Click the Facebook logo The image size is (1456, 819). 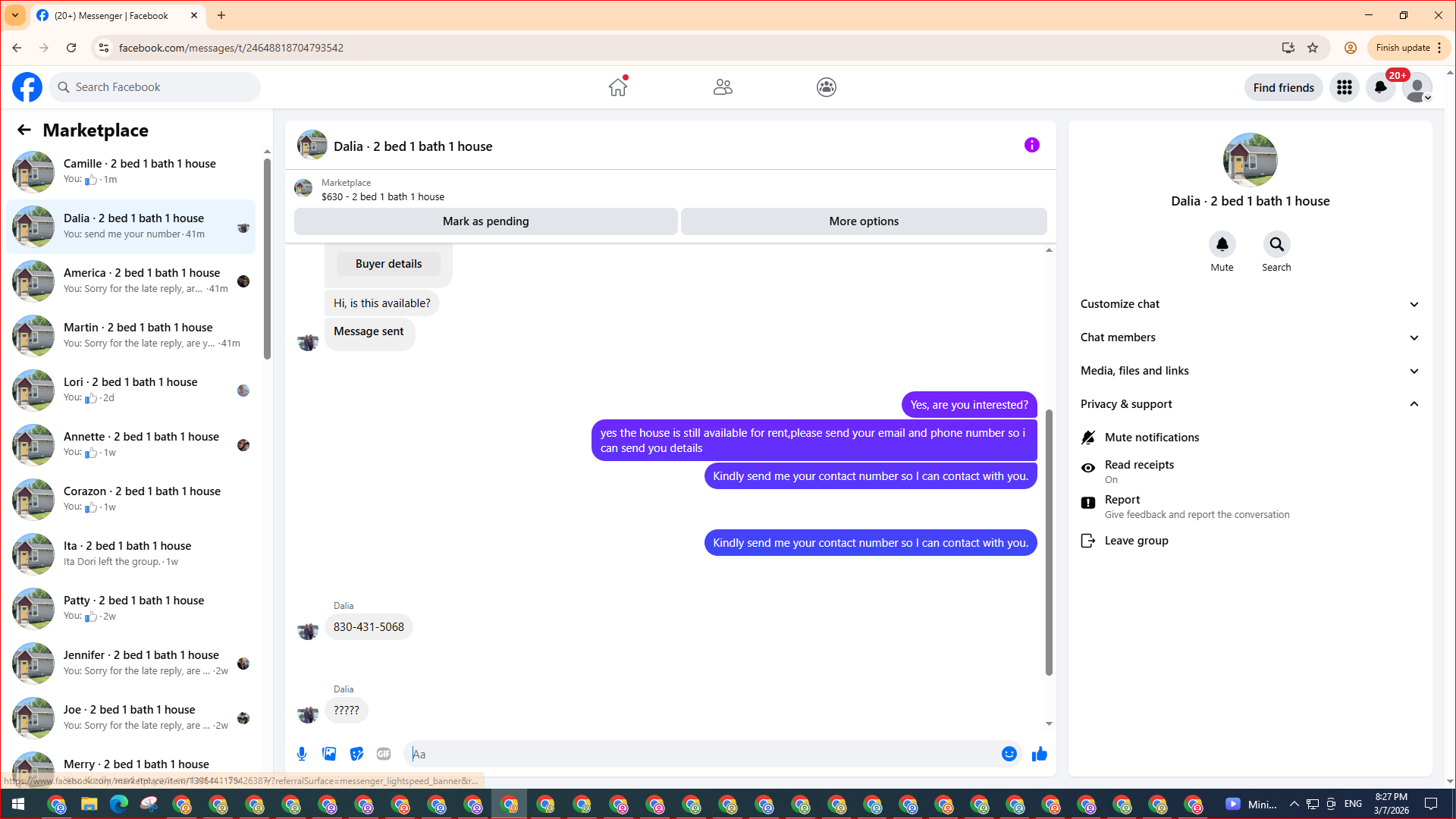coord(27,87)
